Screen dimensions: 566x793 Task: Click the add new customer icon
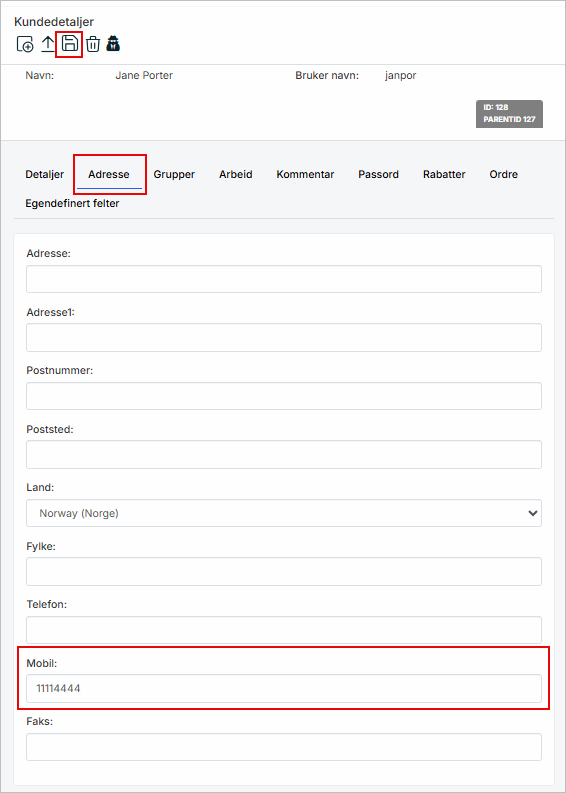[25, 45]
